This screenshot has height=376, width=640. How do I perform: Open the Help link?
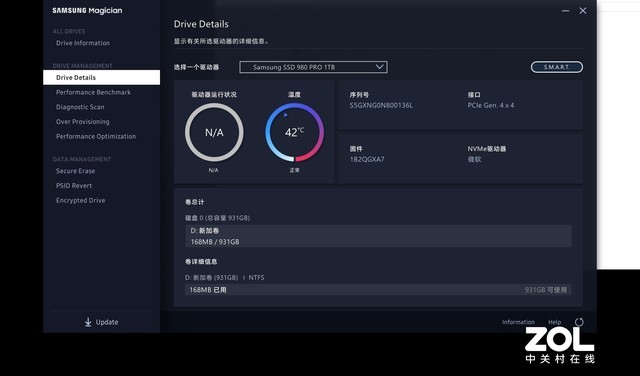554,322
